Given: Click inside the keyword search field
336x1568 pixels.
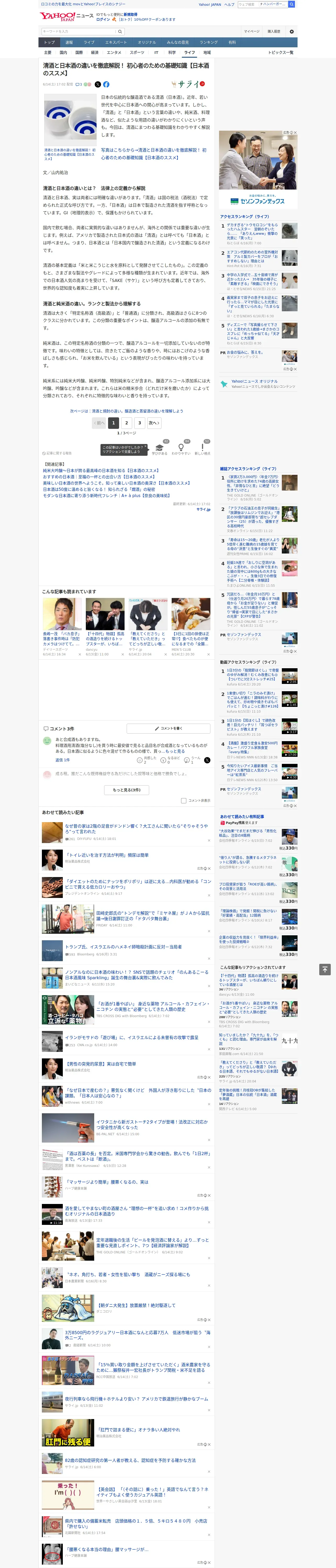Looking at the screenshot, I should click(x=79, y=32).
